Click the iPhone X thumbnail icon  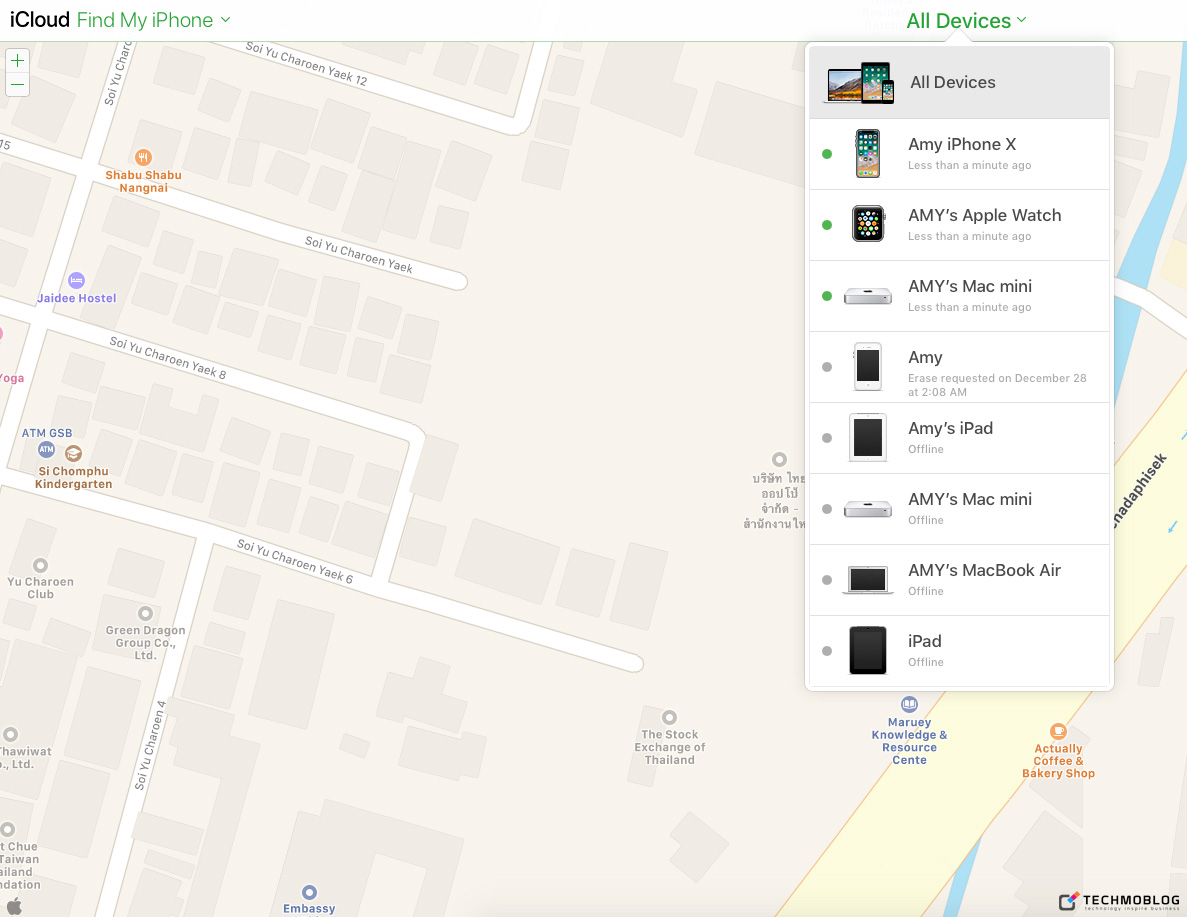click(868, 154)
